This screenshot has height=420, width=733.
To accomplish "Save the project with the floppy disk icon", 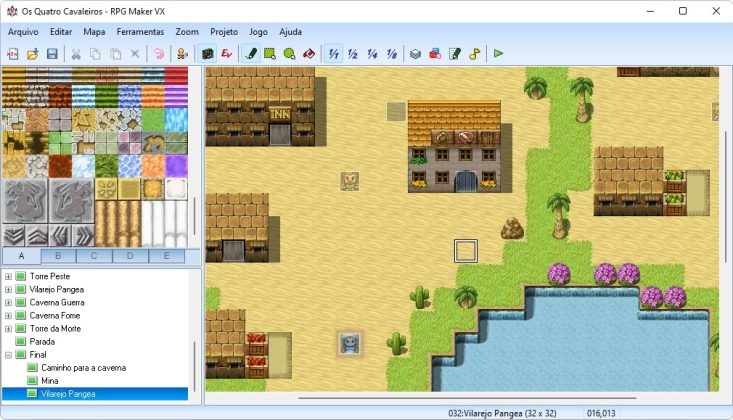I will 52,54.
